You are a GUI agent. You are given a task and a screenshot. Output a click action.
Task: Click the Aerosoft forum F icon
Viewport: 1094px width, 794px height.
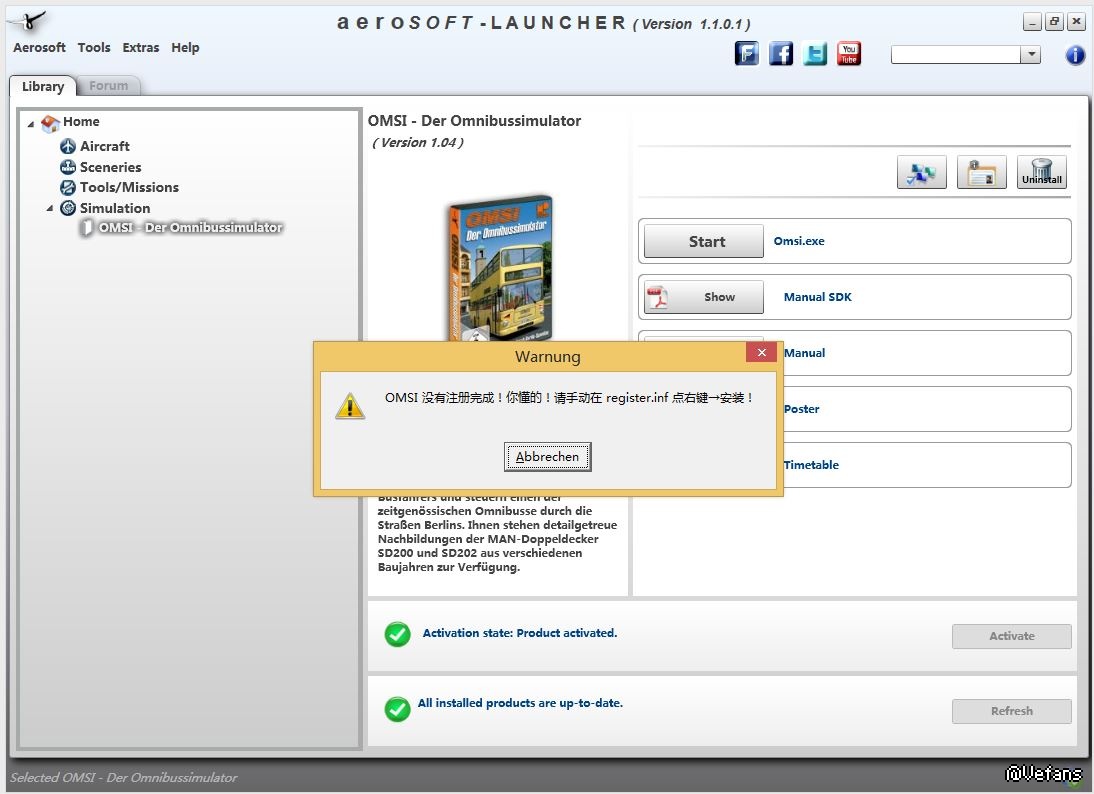(x=747, y=54)
